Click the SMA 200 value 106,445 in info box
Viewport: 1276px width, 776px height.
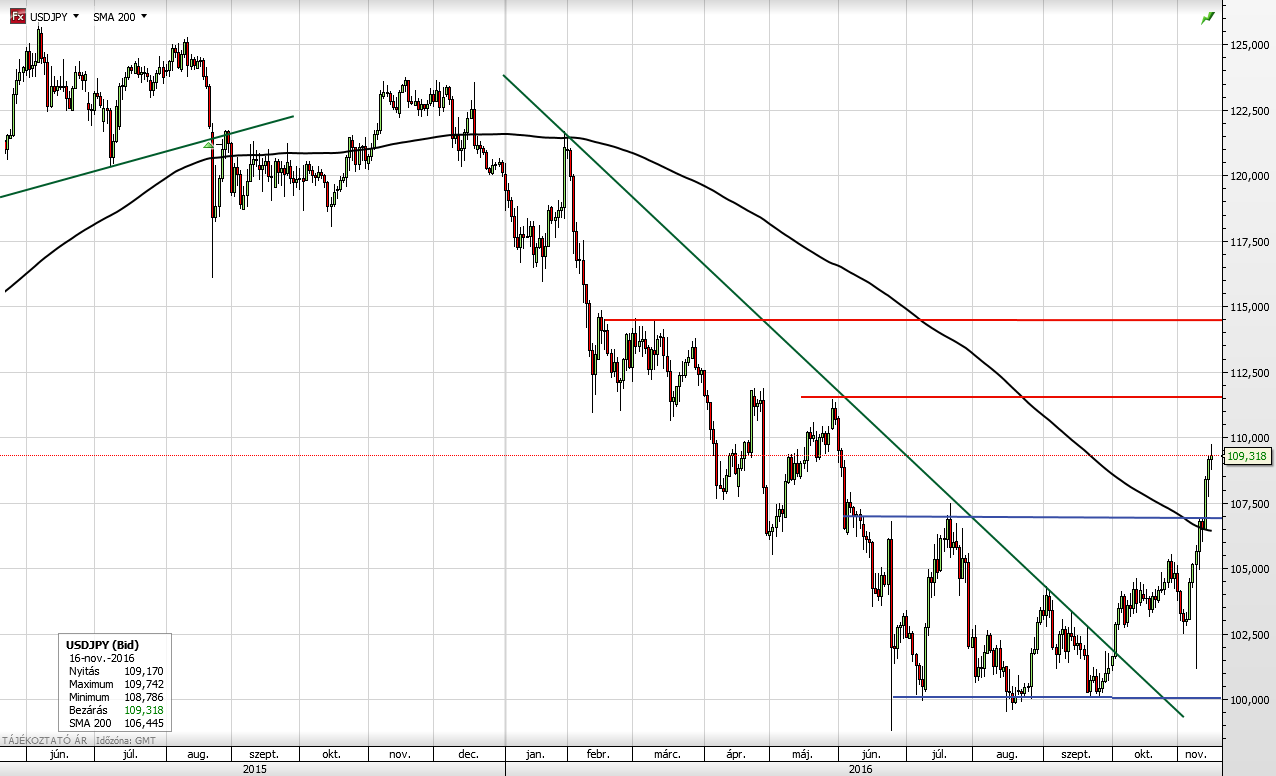click(x=144, y=723)
